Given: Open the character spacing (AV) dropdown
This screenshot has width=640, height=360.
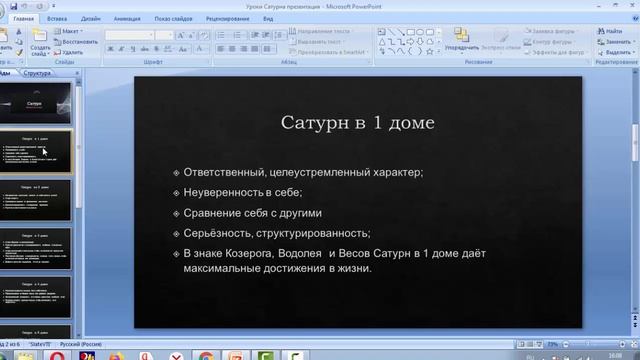Looking at the screenshot, I should point(168,49).
